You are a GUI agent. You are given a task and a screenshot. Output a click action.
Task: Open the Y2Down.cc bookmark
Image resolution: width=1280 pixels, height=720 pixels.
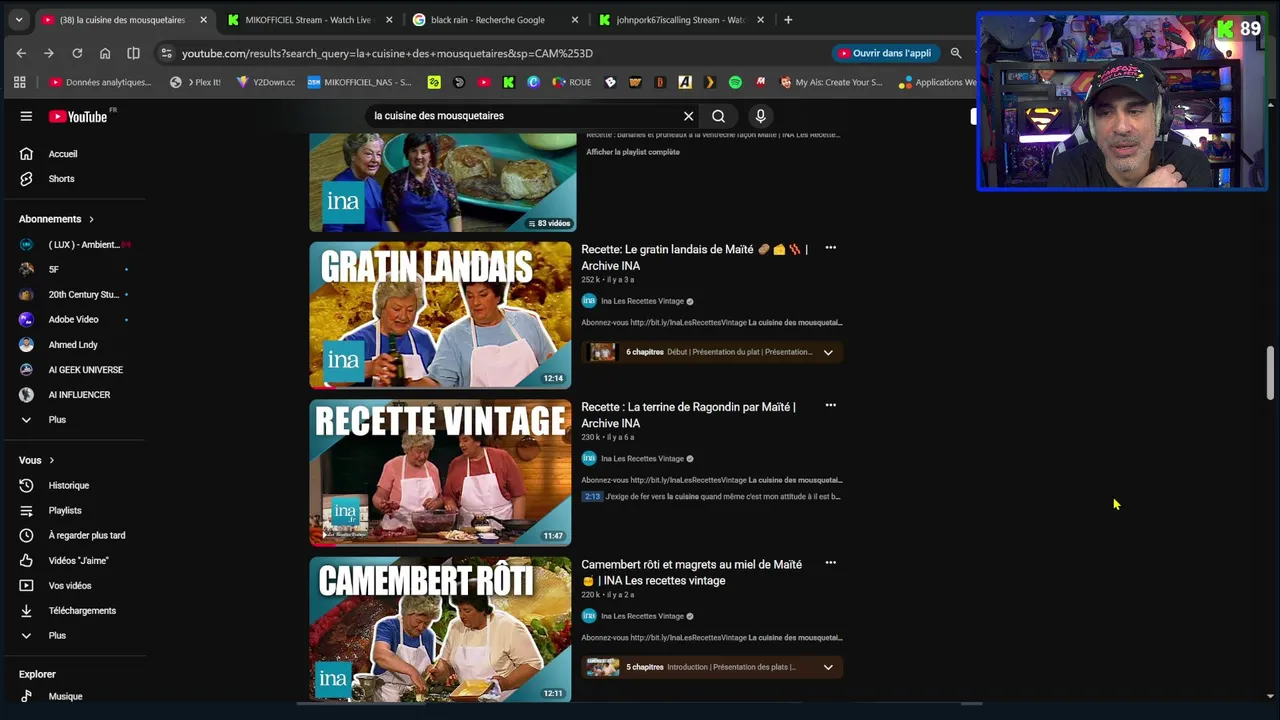point(266,82)
